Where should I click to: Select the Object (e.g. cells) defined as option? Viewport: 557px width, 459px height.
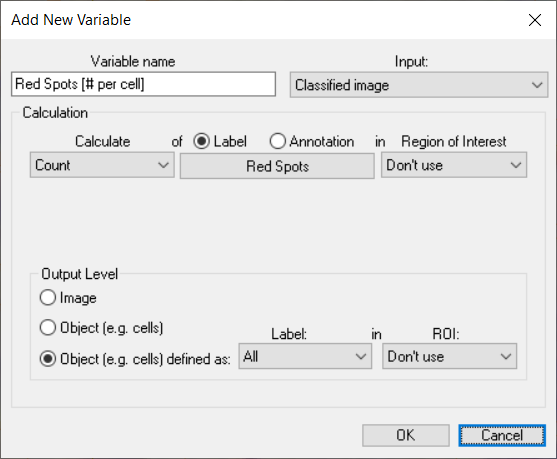pyautogui.click(x=48, y=358)
